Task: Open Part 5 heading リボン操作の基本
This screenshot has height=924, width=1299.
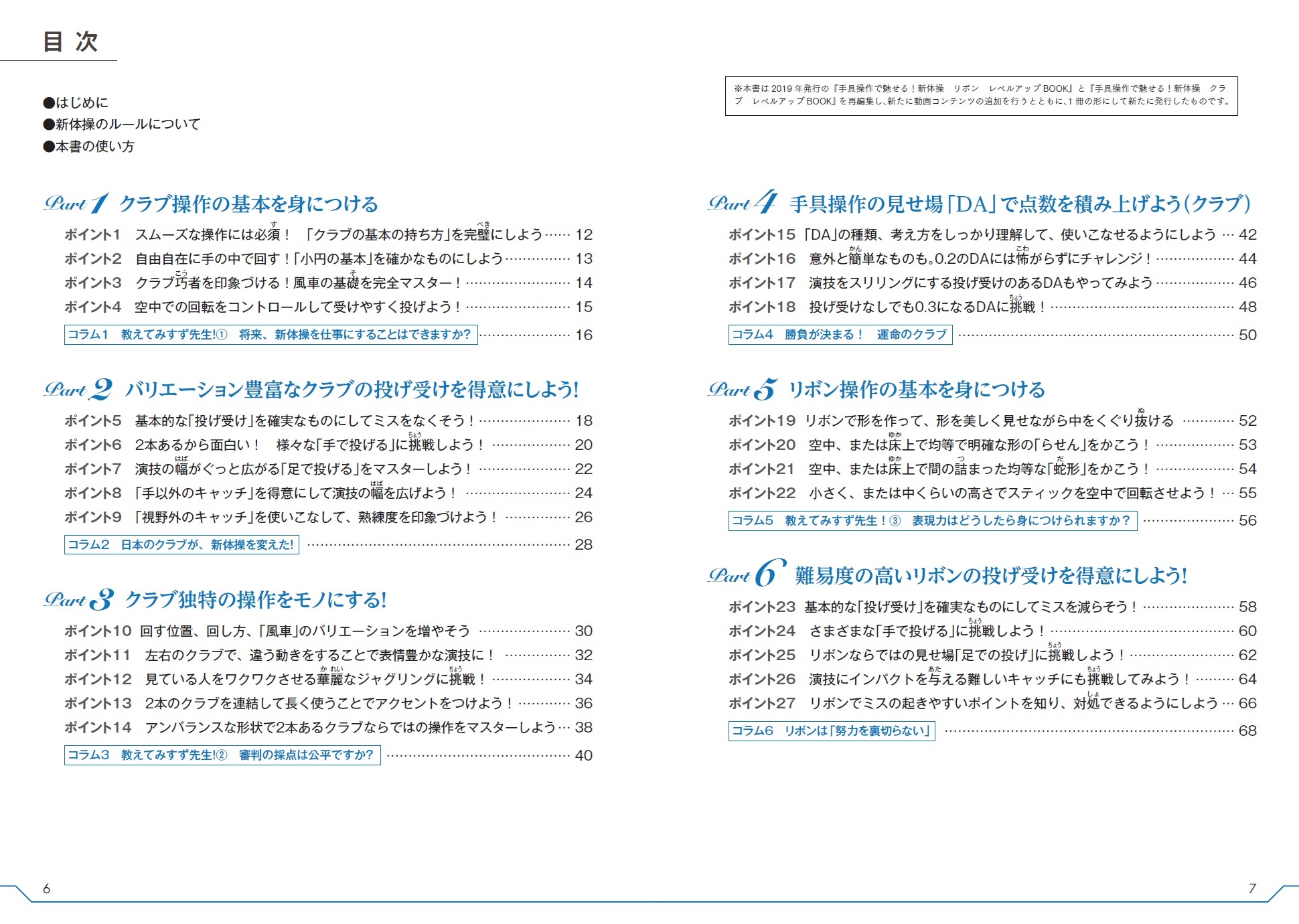Action: 876,390
